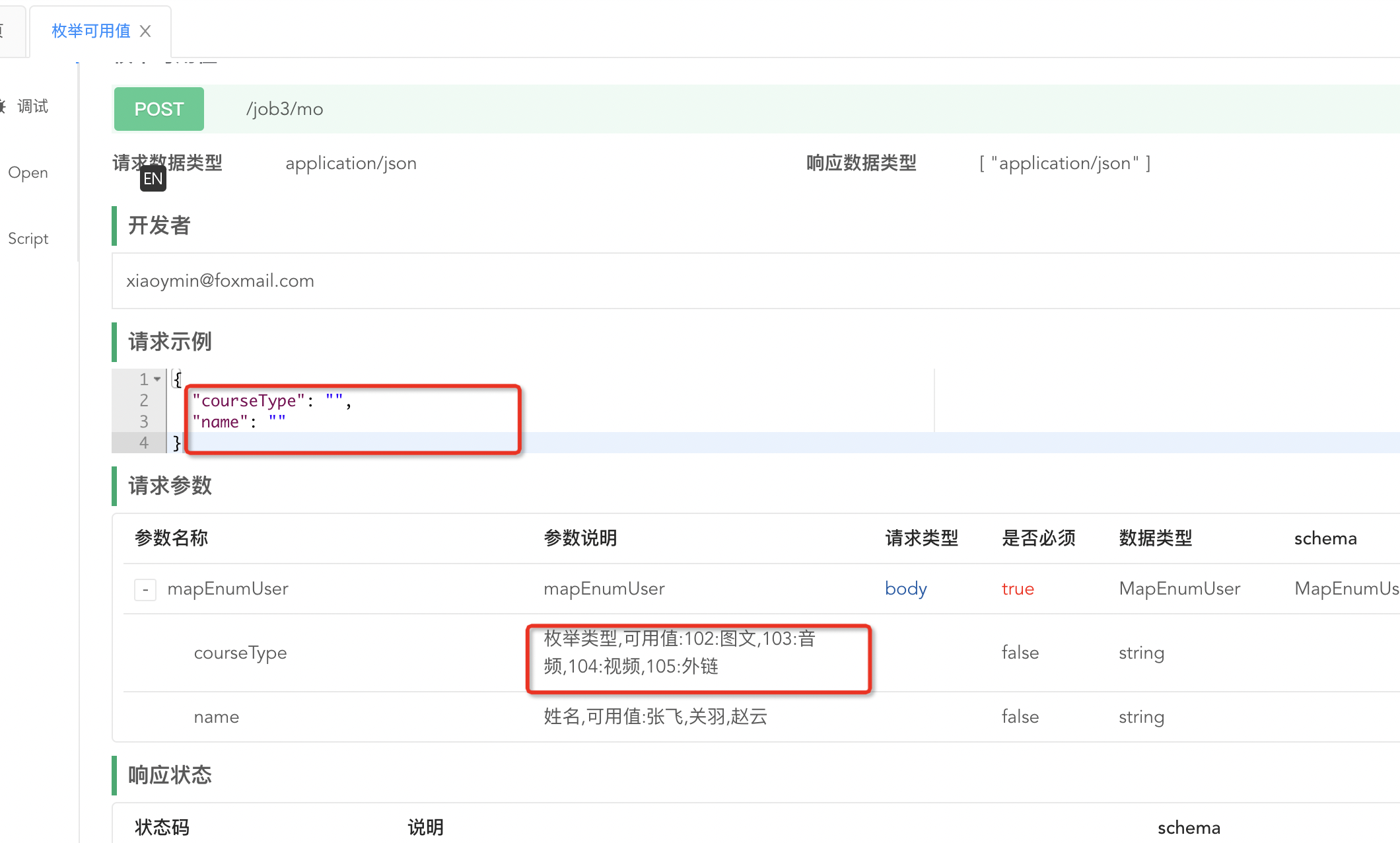
Task: Click the Script item in the left sidebar
Action: [x=28, y=238]
